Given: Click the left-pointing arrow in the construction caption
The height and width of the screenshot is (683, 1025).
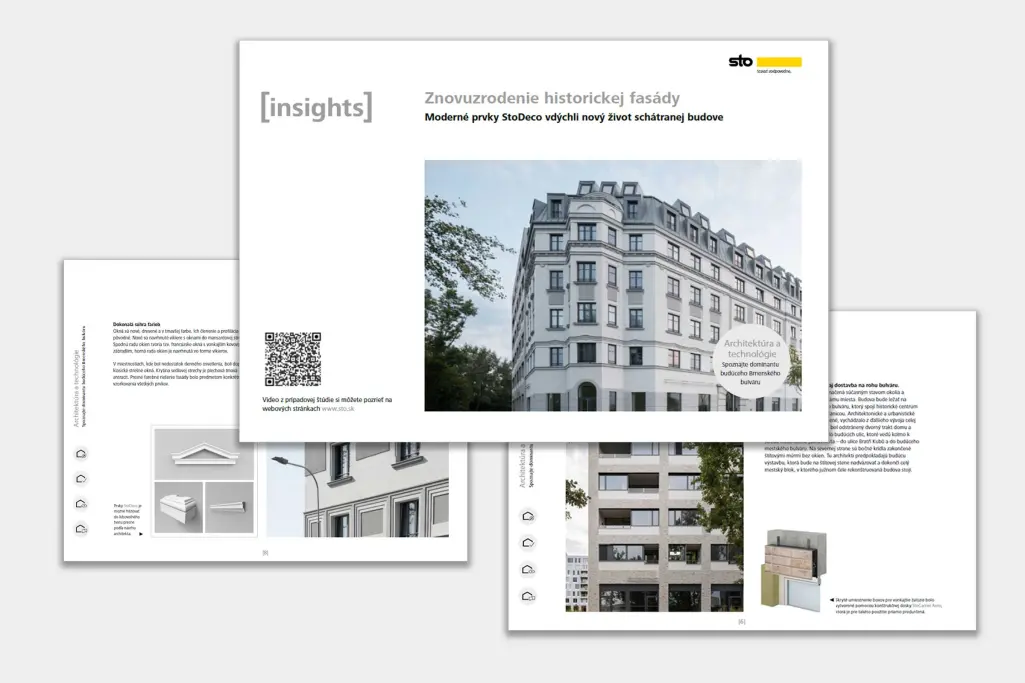Looking at the screenshot, I should [x=832, y=599].
